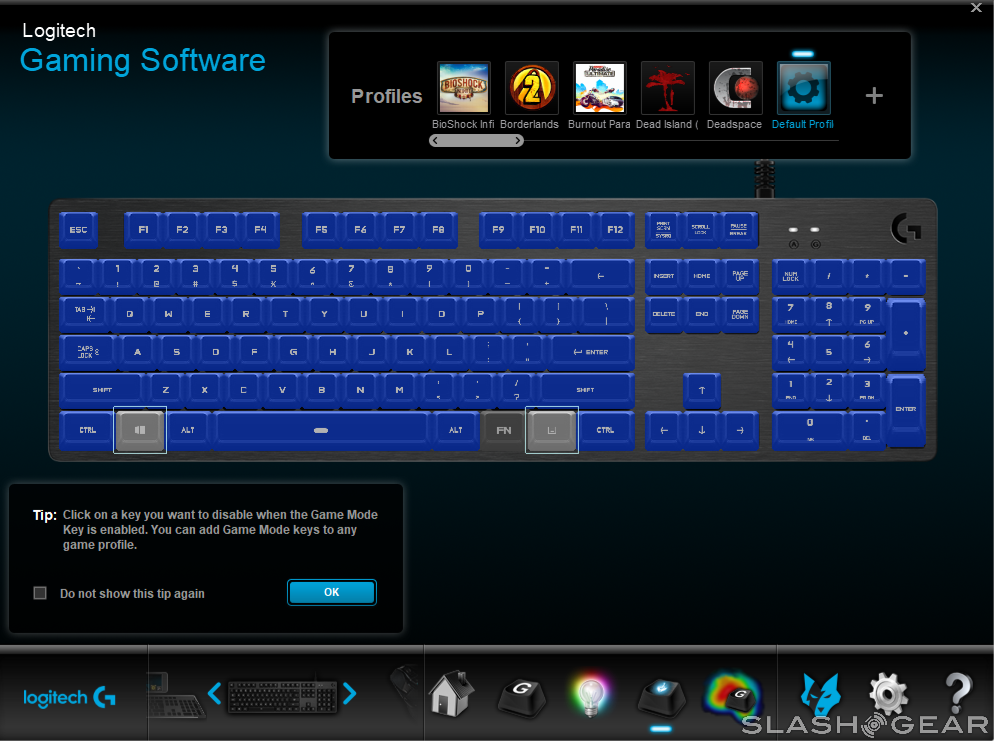Viewport: 994px width, 741px height.
Task: Select the Dead Island profile
Action: 668,87
